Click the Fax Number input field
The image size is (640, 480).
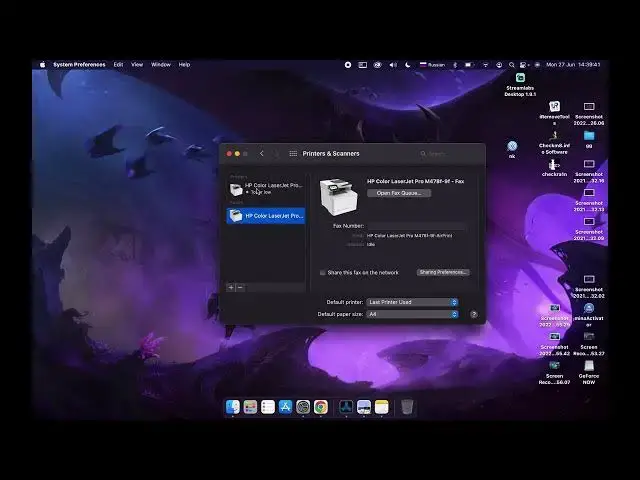pos(416,226)
